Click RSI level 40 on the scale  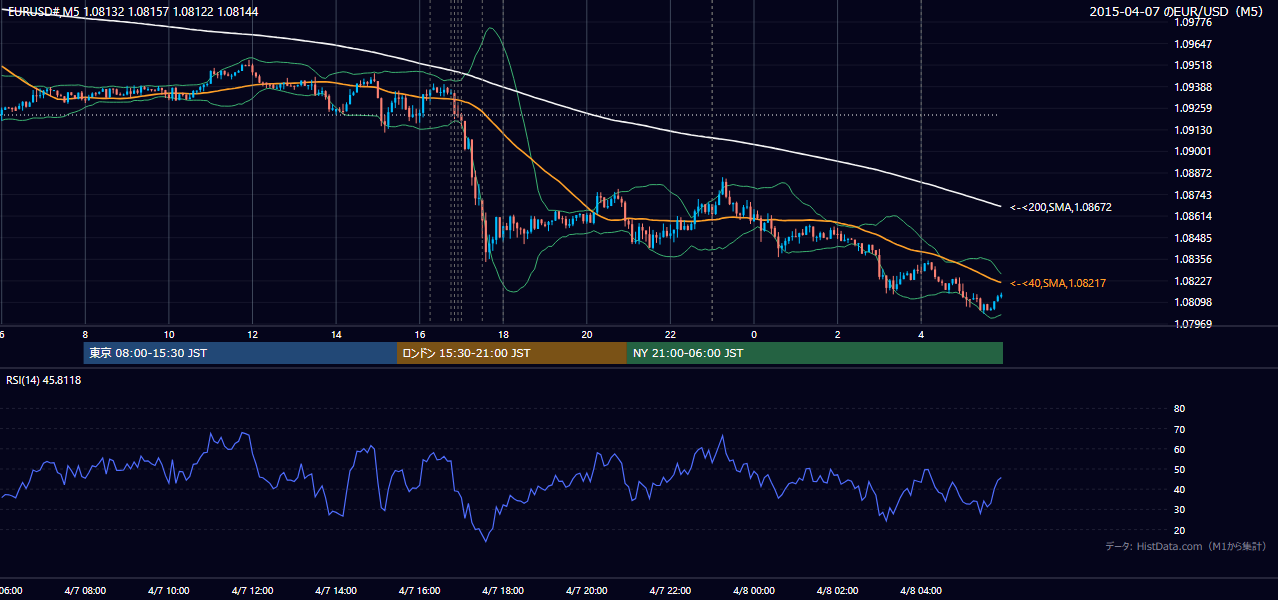(x=1179, y=490)
